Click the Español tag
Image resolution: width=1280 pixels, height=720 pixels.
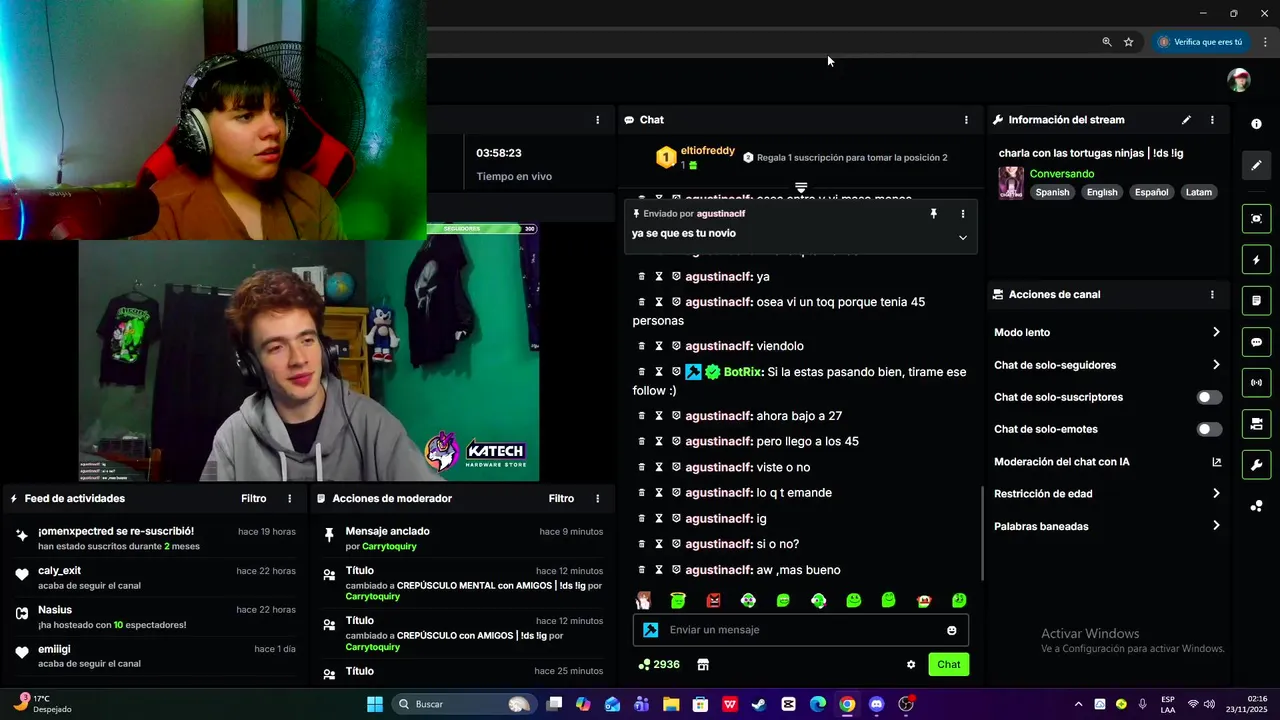1151,192
